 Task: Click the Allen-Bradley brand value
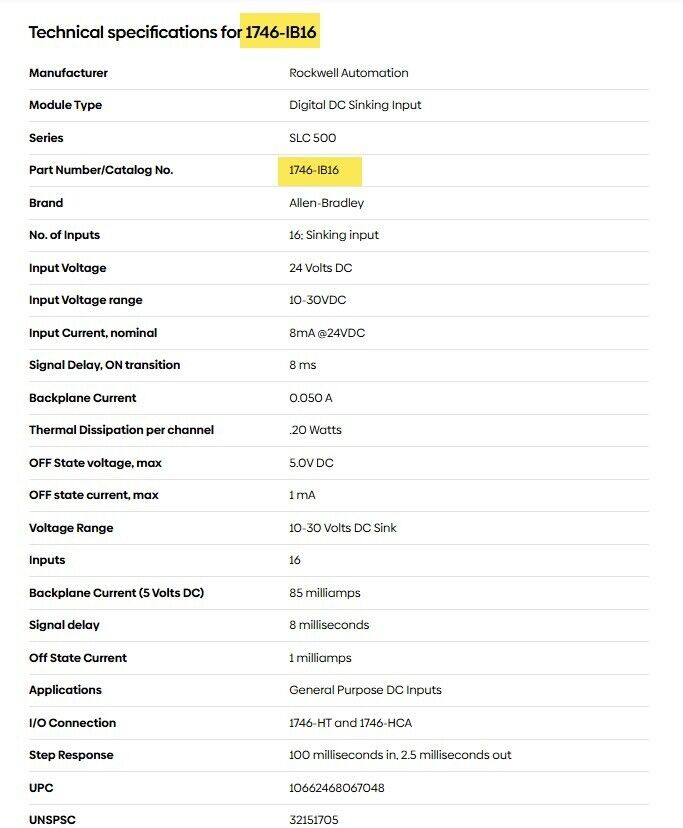pyautogui.click(x=326, y=203)
